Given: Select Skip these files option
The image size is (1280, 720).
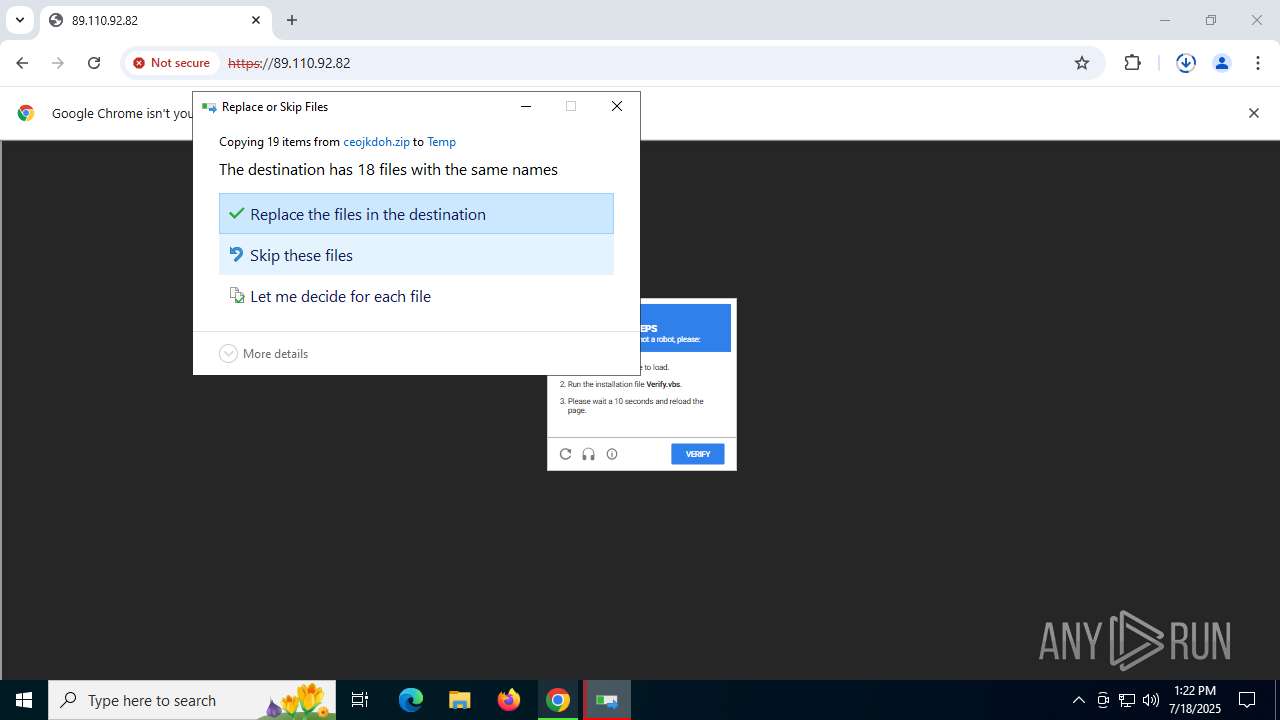Looking at the screenshot, I should point(416,255).
